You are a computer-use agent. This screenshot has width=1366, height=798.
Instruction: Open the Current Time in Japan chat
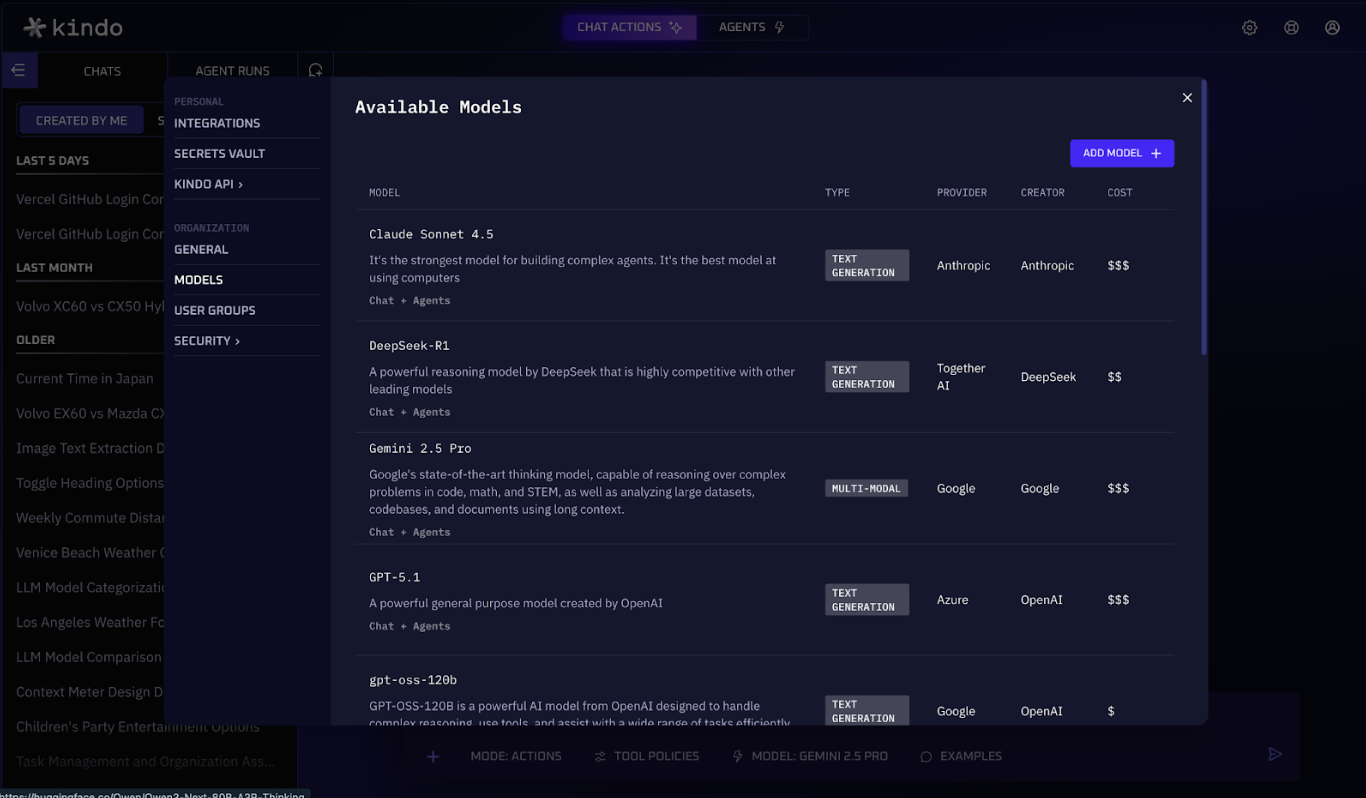point(85,379)
